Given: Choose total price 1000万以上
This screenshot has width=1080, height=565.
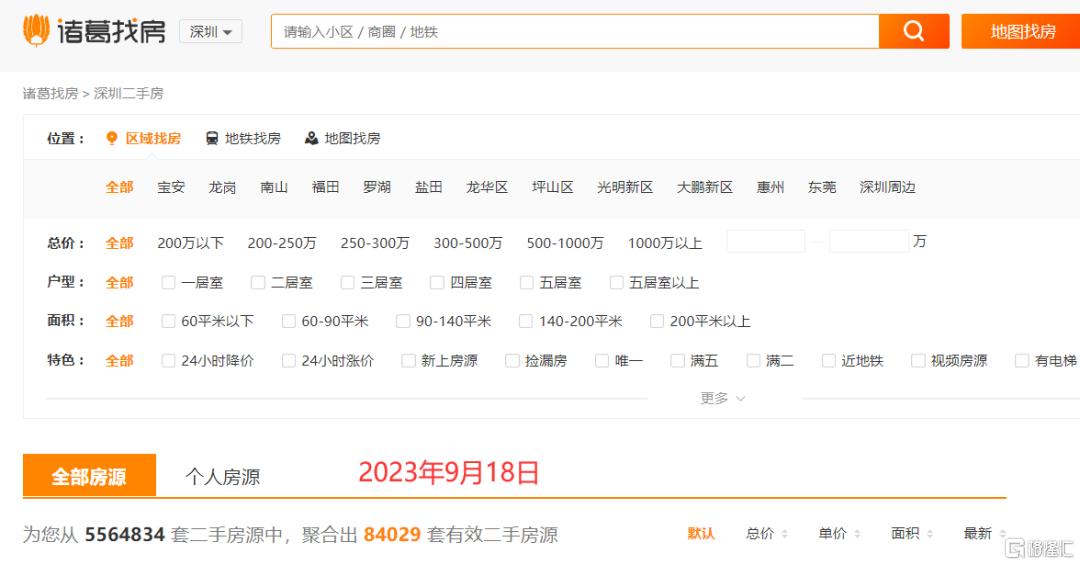Looking at the screenshot, I should coord(665,243).
